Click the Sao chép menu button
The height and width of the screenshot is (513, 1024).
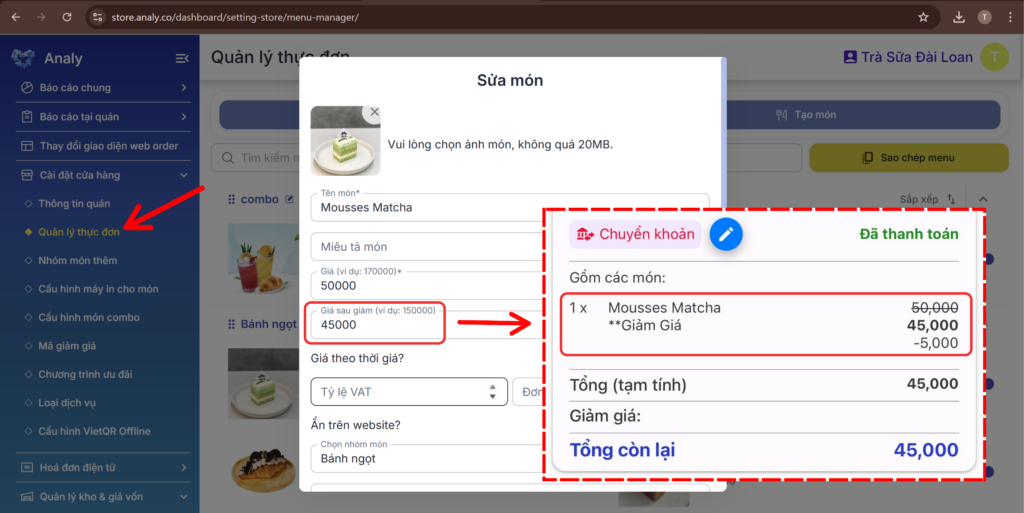tap(908, 158)
